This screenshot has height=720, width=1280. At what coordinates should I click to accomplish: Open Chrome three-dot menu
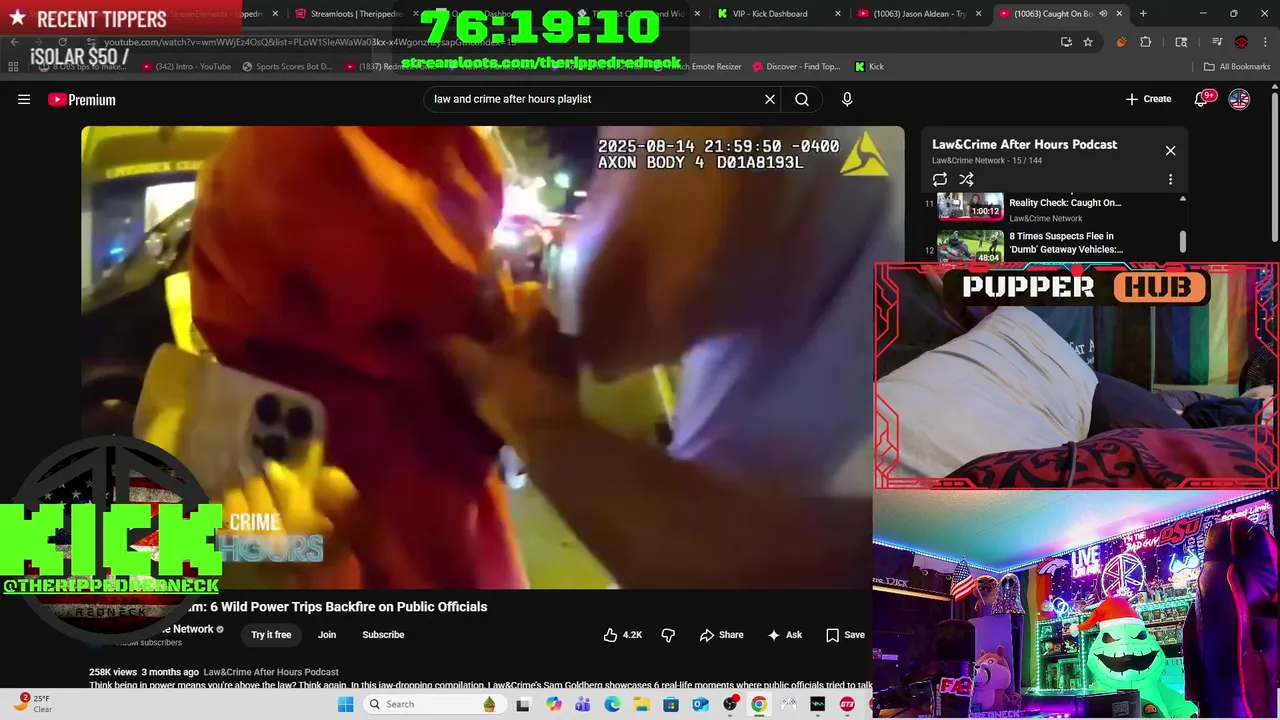click(1265, 42)
